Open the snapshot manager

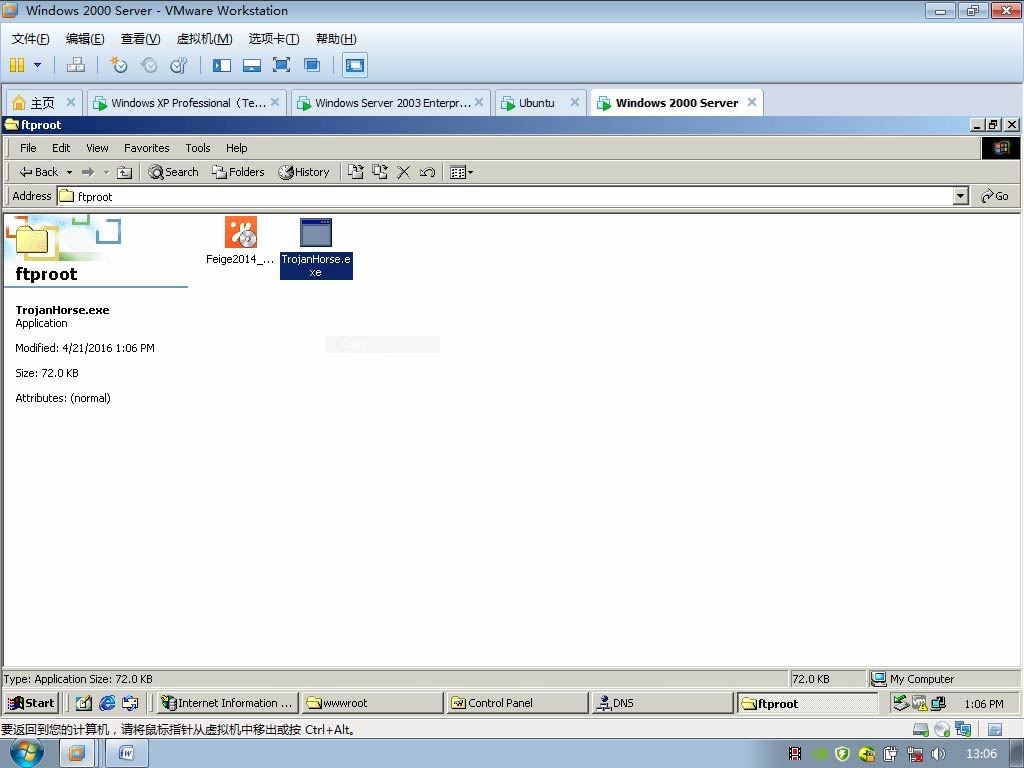[x=178, y=65]
